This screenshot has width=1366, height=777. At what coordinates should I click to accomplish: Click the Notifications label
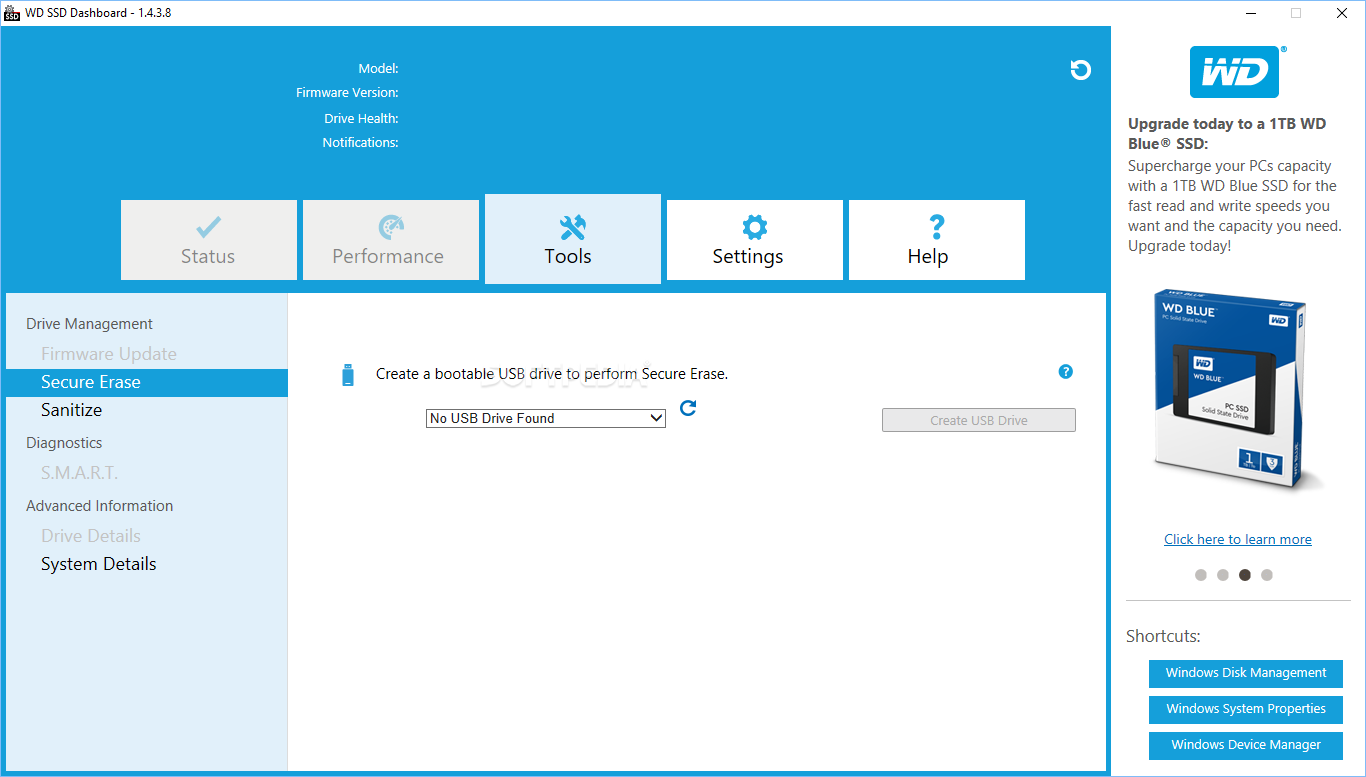click(360, 143)
